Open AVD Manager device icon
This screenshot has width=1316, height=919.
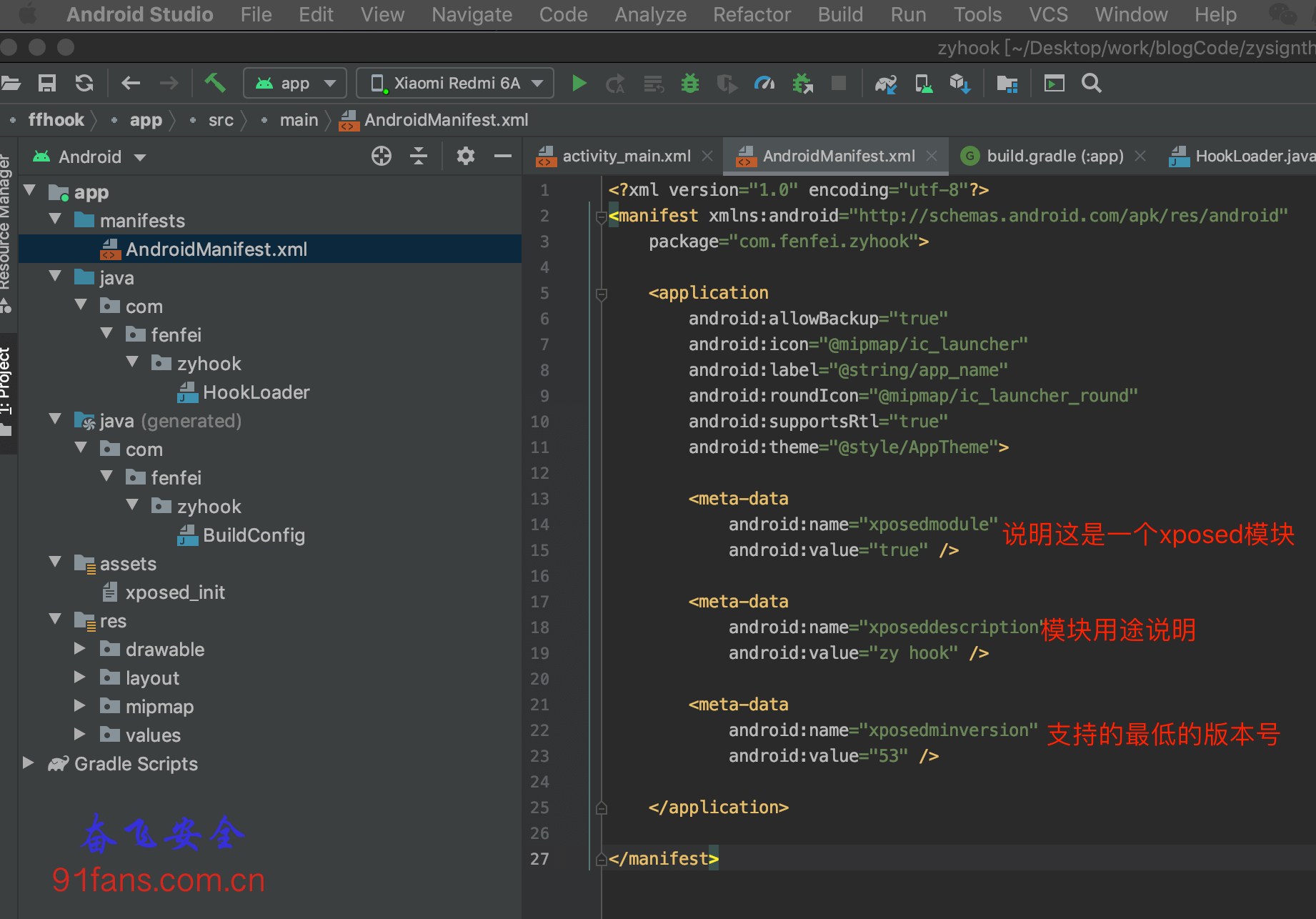(923, 84)
